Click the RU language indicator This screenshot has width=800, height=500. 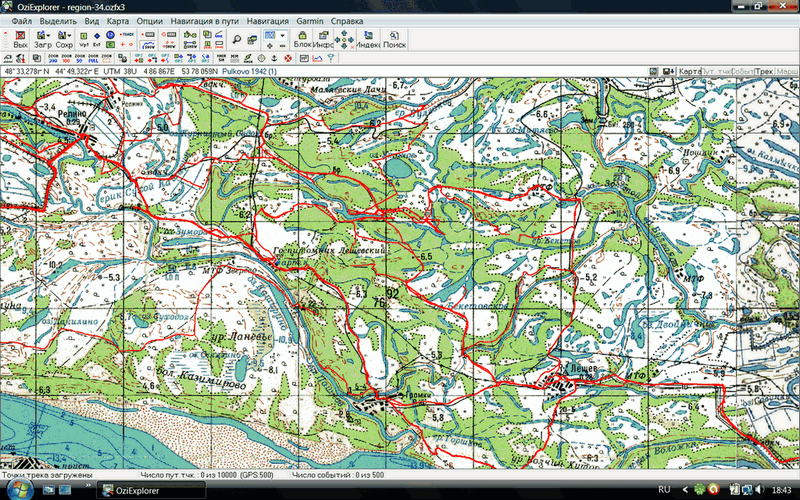pyautogui.click(x=664, y=490)
